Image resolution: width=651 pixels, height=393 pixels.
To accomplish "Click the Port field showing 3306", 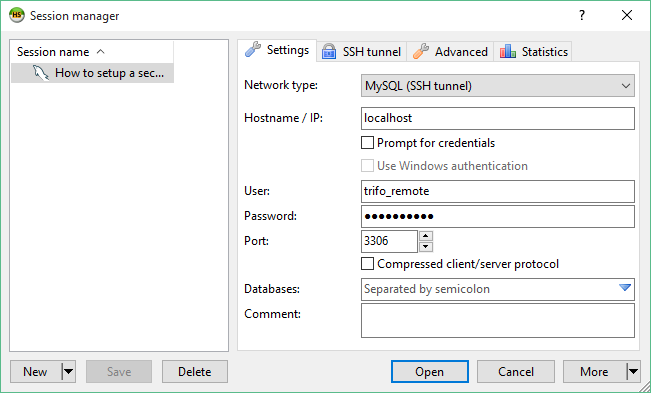I will click(x=389, y=241).
